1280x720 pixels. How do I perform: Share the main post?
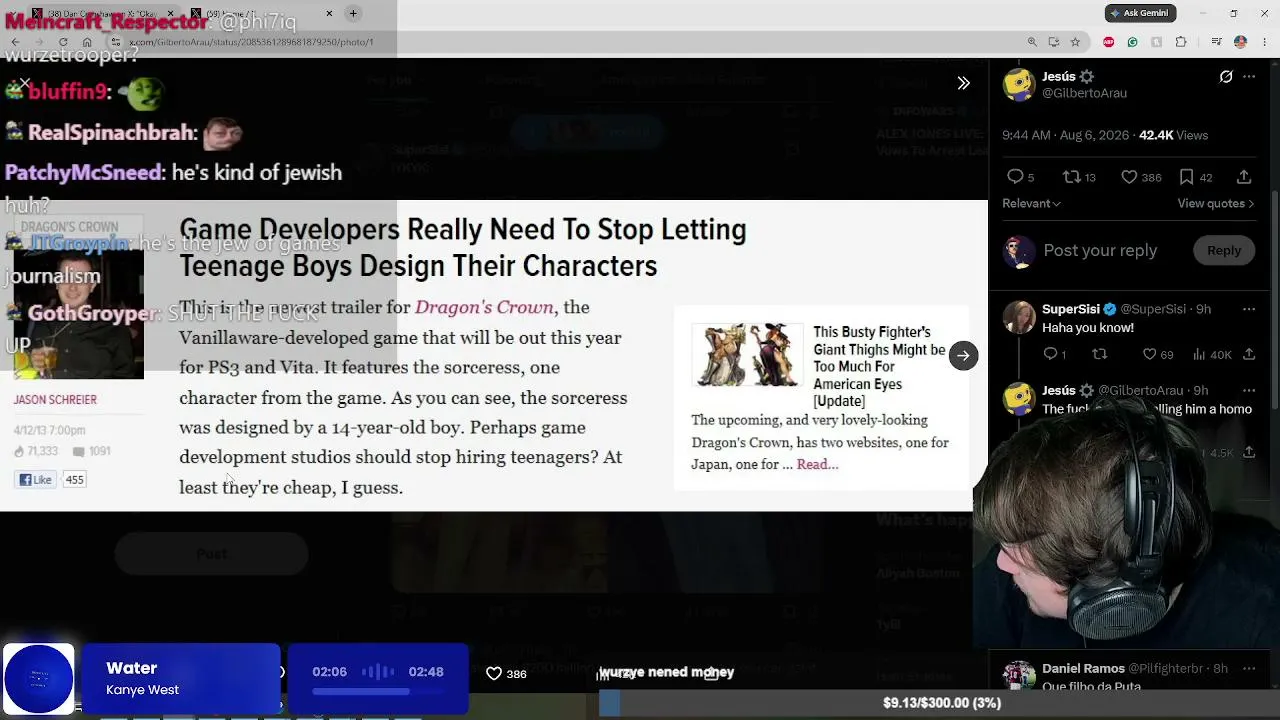[1244, 177]
